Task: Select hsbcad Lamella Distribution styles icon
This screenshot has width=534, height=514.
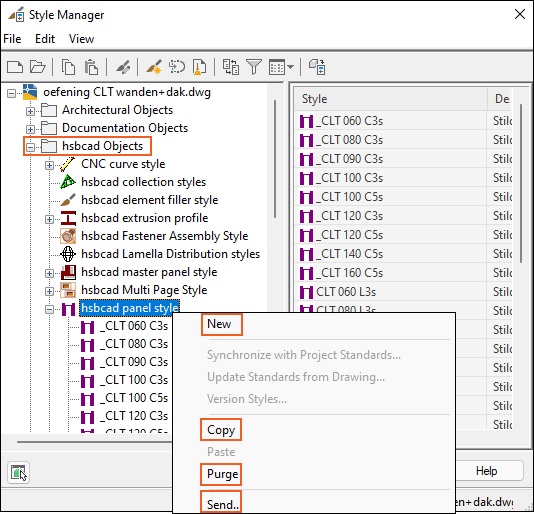Action: coord(68,254)
